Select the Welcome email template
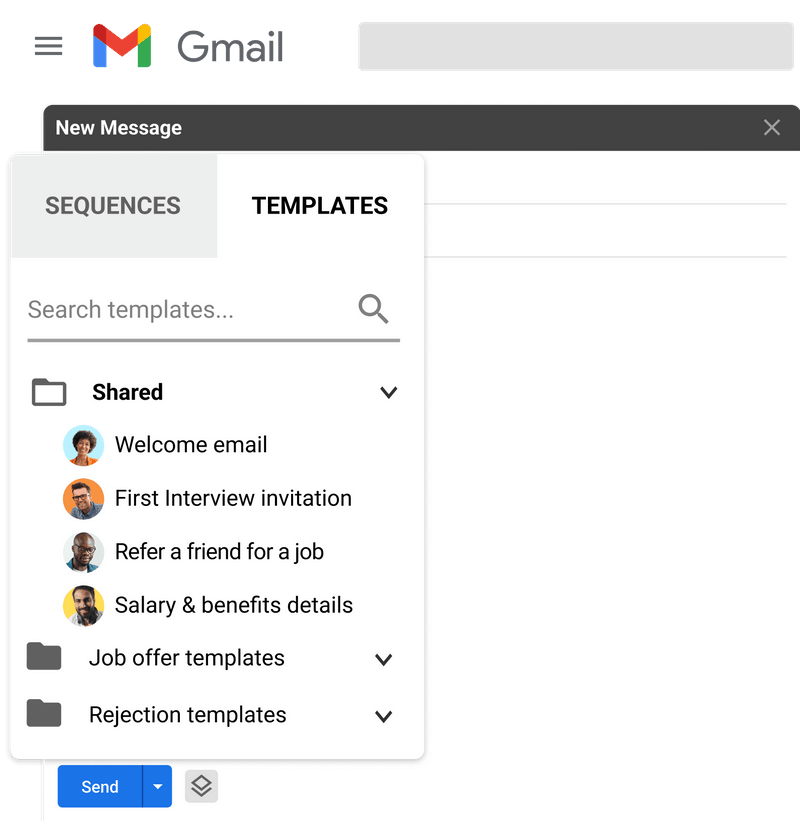 pyautogui.click(x=190, y=445)
